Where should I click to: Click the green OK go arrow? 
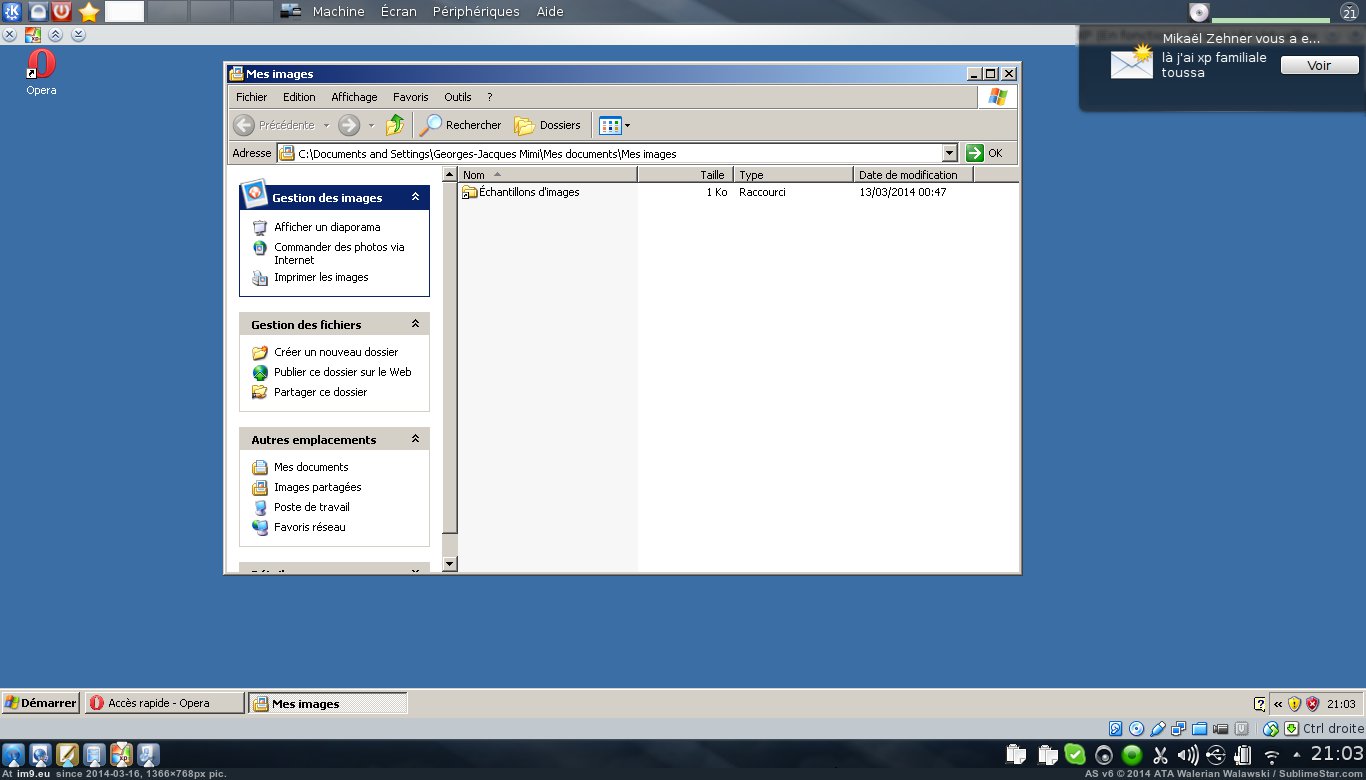[x=975, y=153]
